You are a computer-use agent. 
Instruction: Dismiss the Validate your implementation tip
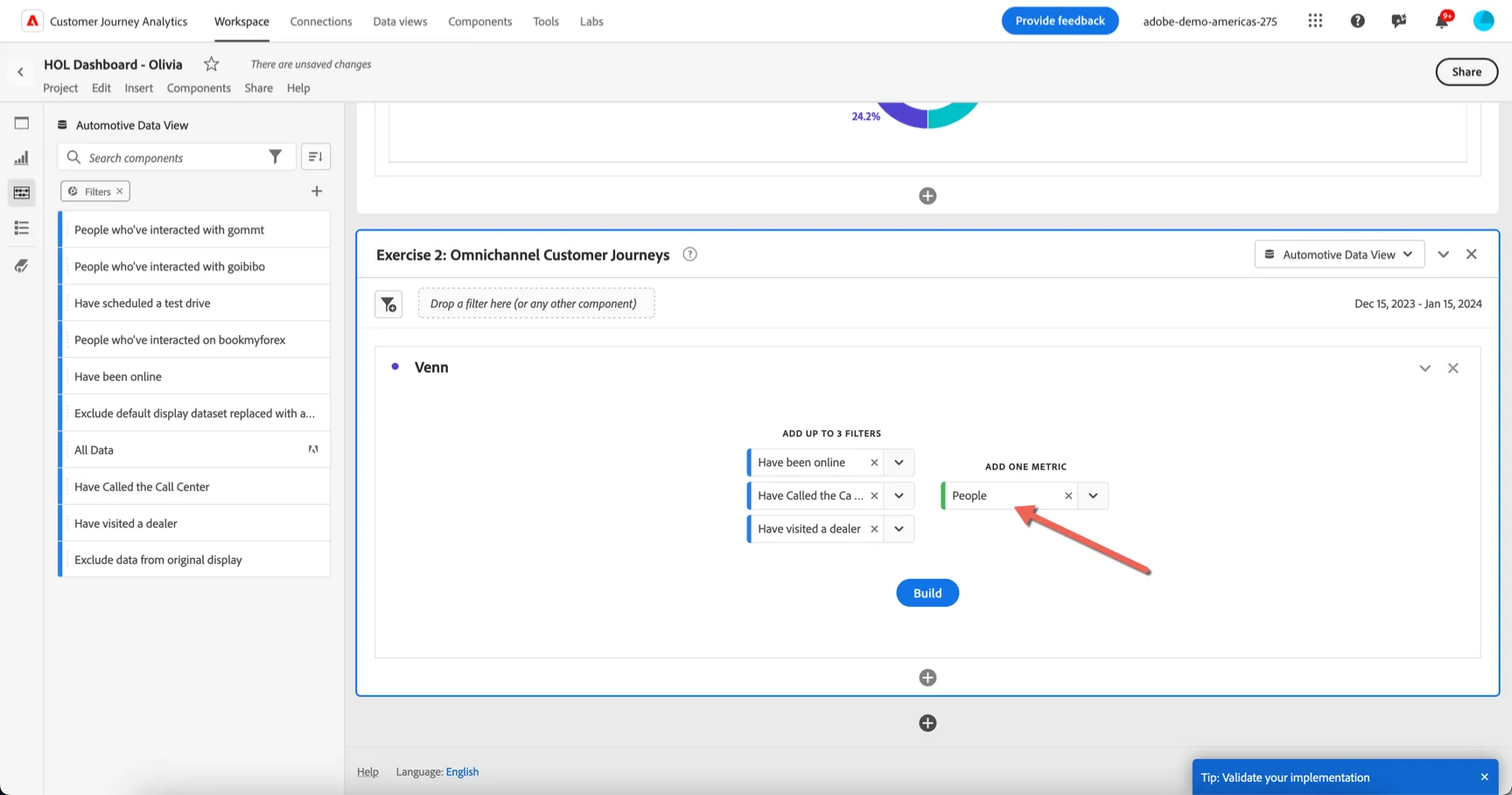coord(1484,777)
